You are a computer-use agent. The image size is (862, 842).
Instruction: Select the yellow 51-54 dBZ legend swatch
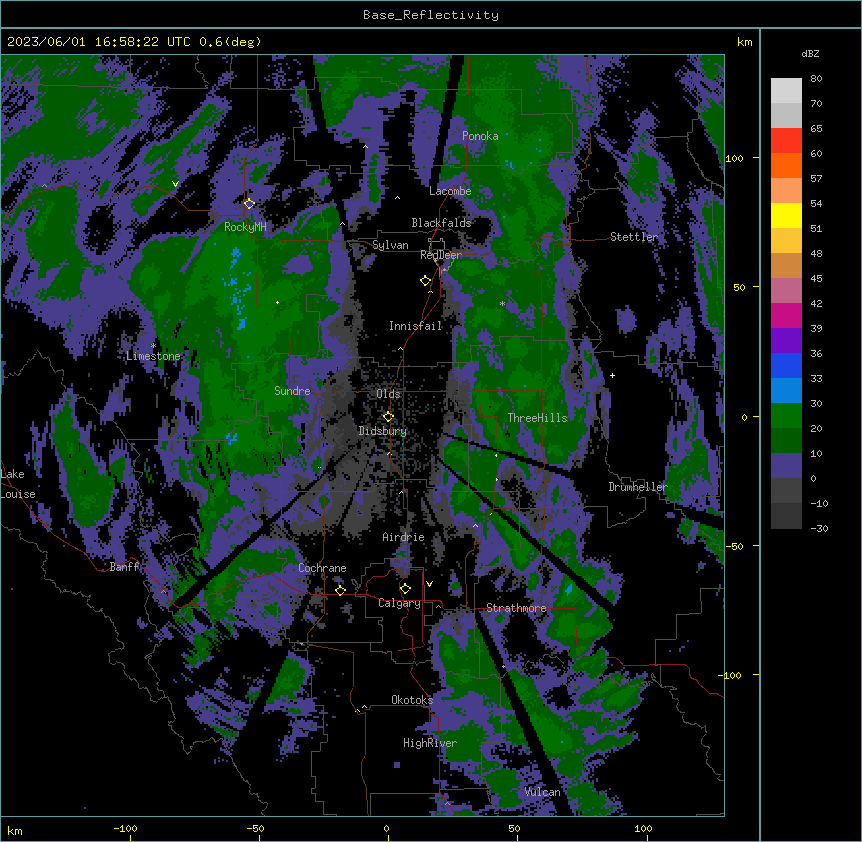click(786, 215)
